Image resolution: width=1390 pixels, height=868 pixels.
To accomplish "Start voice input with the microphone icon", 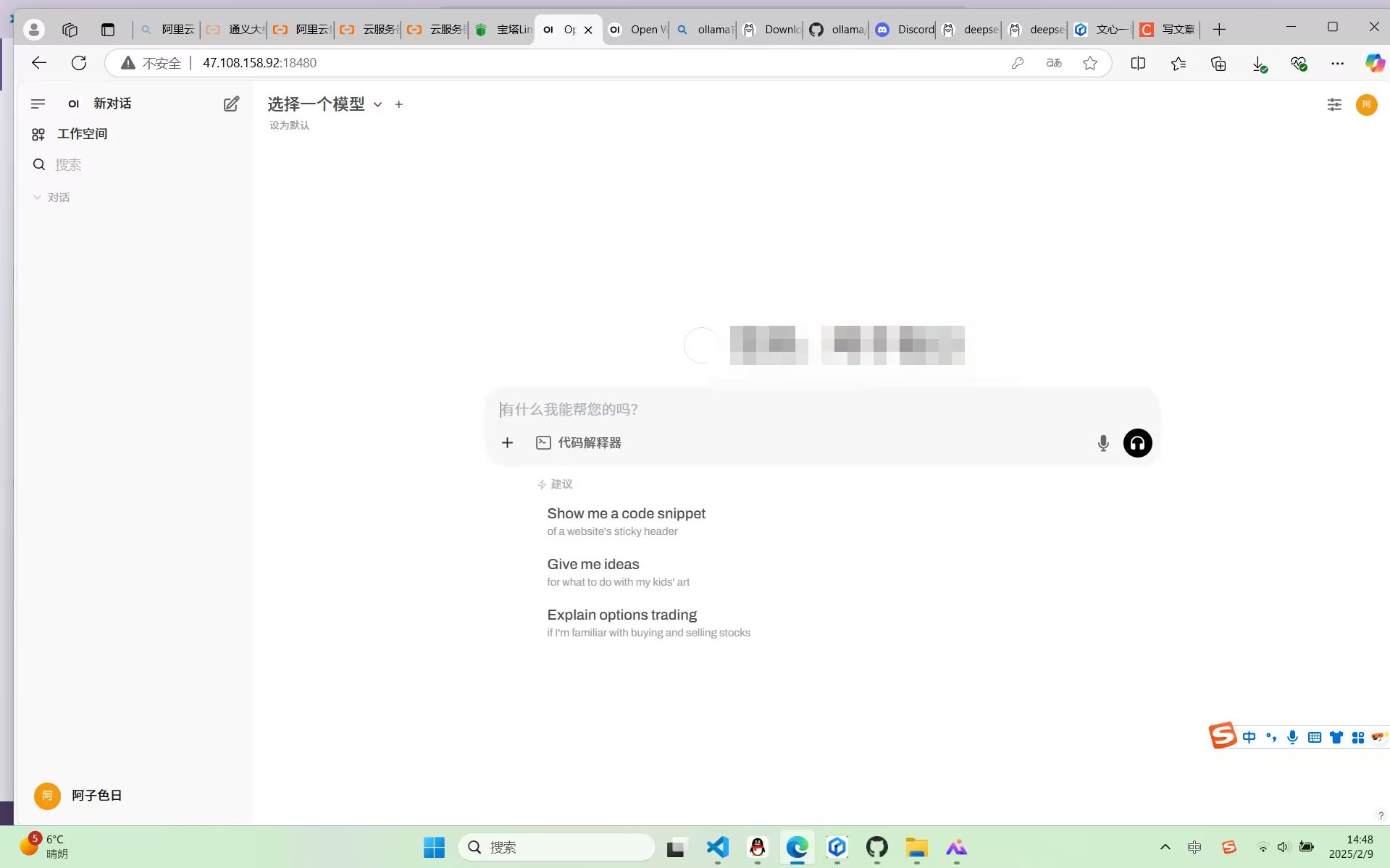I will 1103,443.
